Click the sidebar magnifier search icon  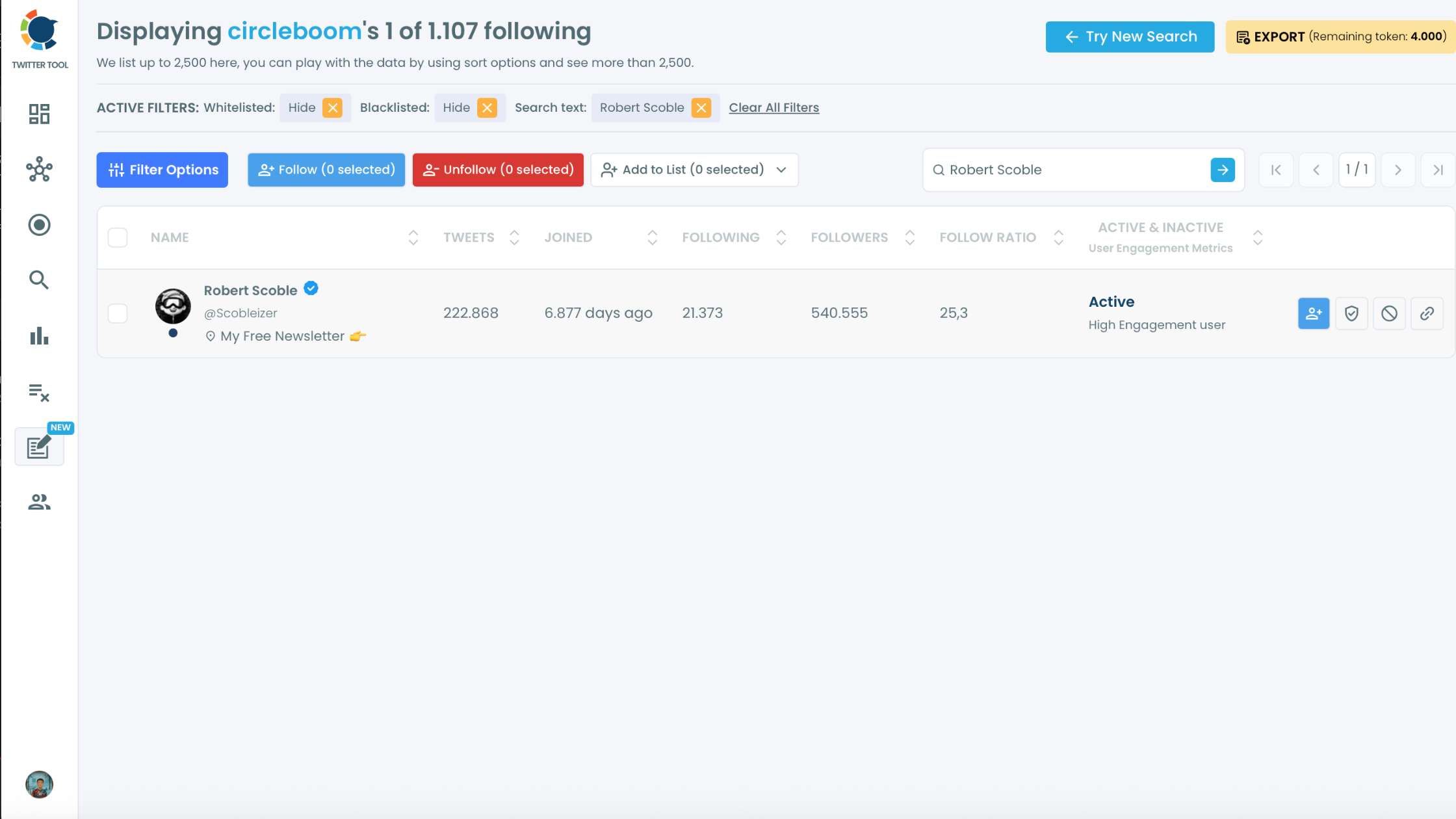[39, 280]
